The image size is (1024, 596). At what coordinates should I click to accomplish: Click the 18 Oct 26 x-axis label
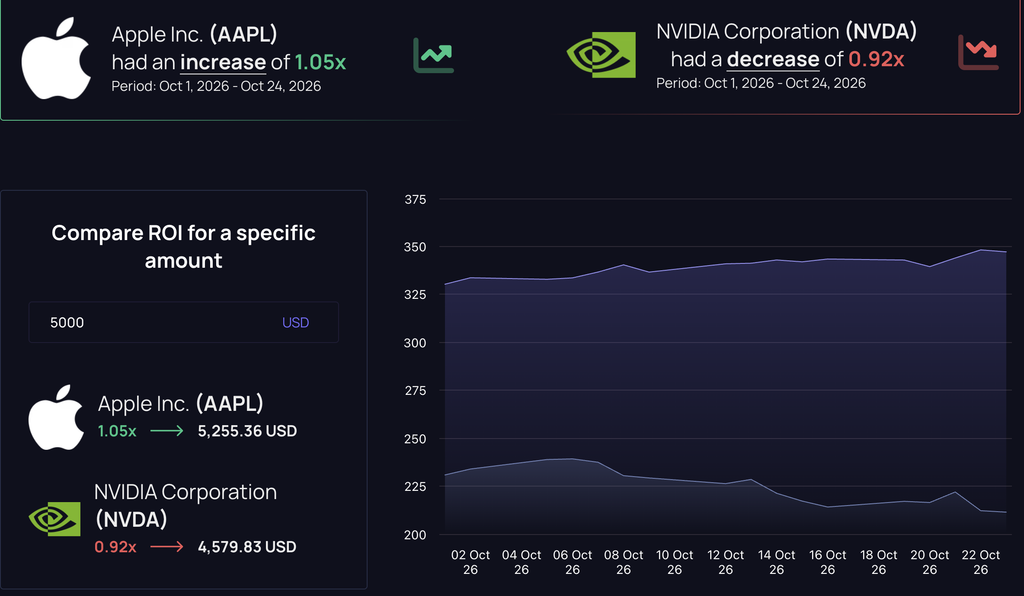(878, 562)
